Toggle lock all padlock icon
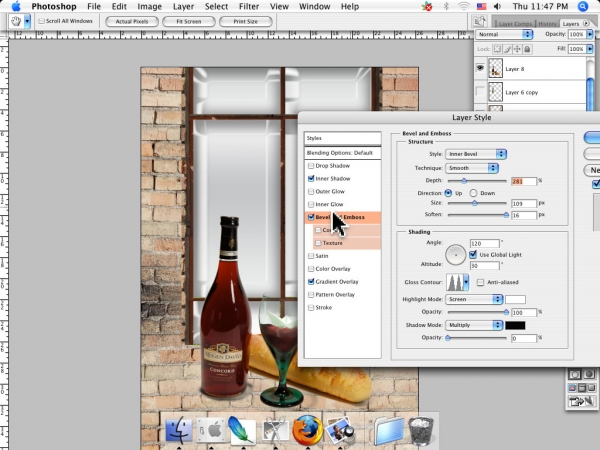Screen dimensions: 600x450 (527, 49)
